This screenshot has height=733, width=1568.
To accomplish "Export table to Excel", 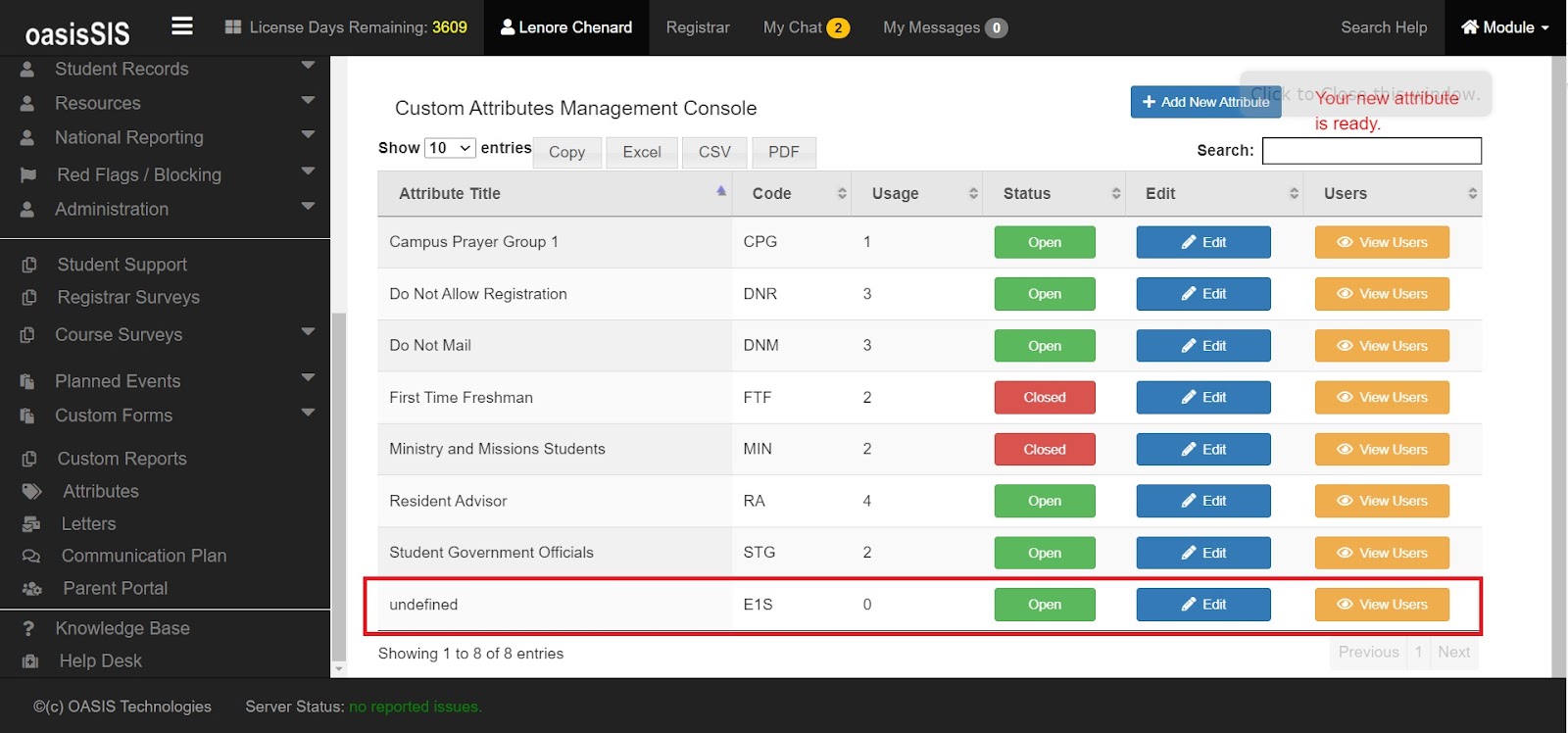I will point(642,152).
